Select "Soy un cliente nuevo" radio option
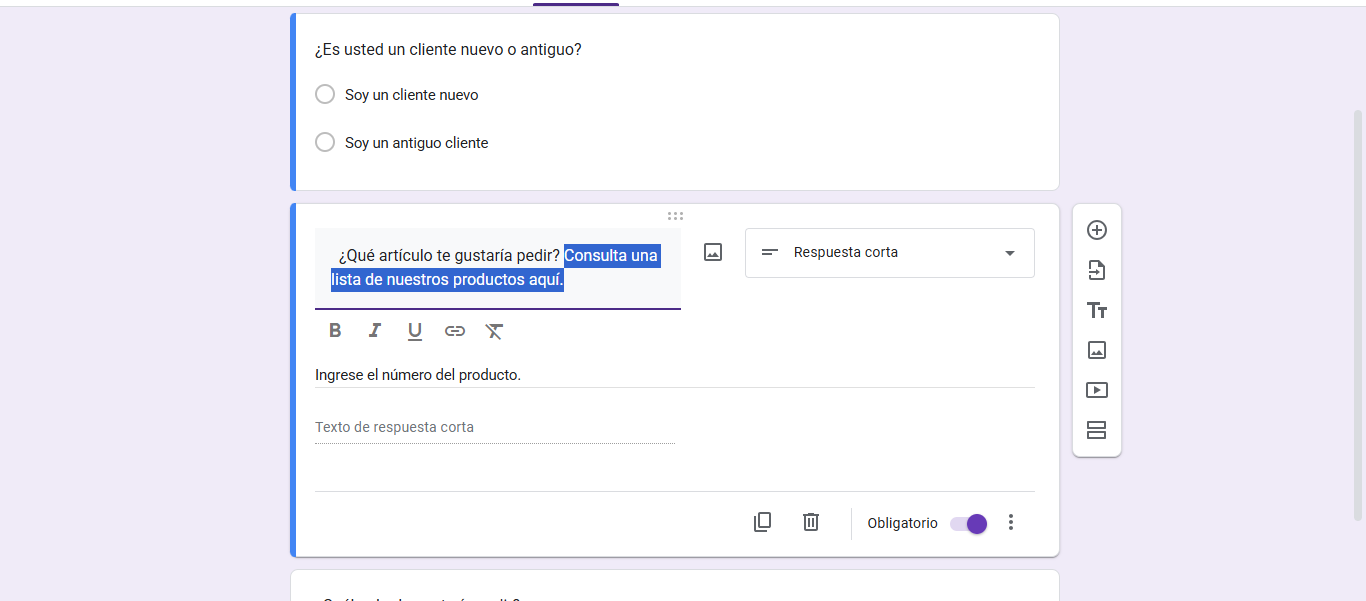Viewport: 1366px width, 601px height. pos(325,95)
